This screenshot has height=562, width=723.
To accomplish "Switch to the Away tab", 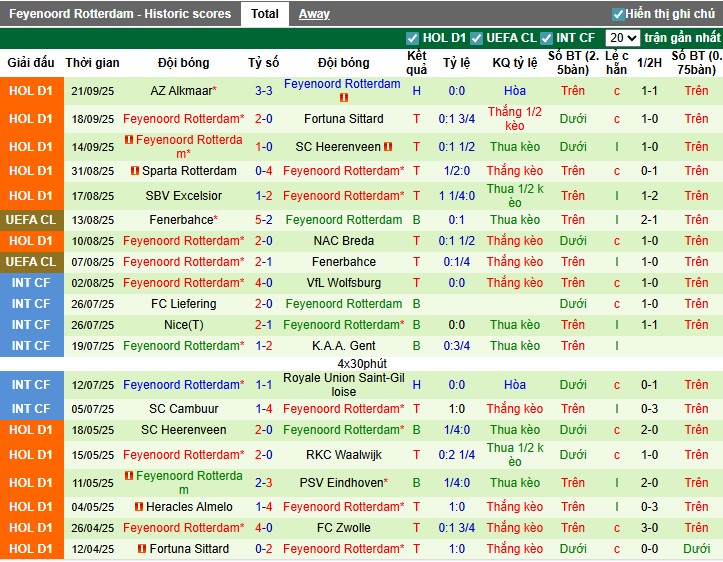I will 314,14.
